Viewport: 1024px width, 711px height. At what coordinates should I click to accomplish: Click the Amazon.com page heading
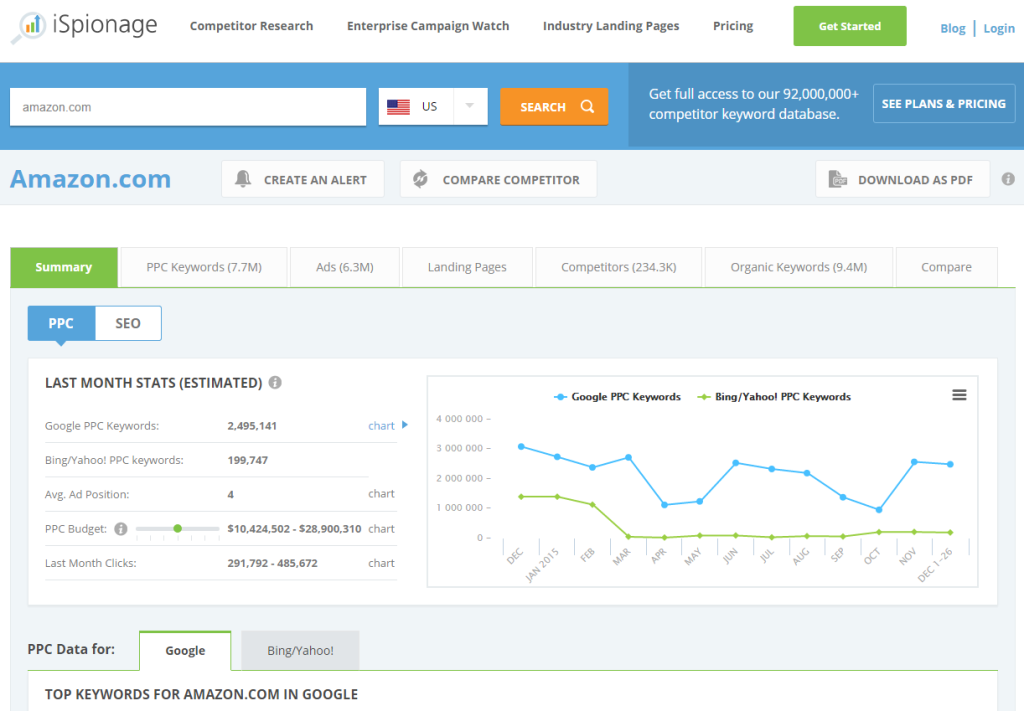[90, 179]
